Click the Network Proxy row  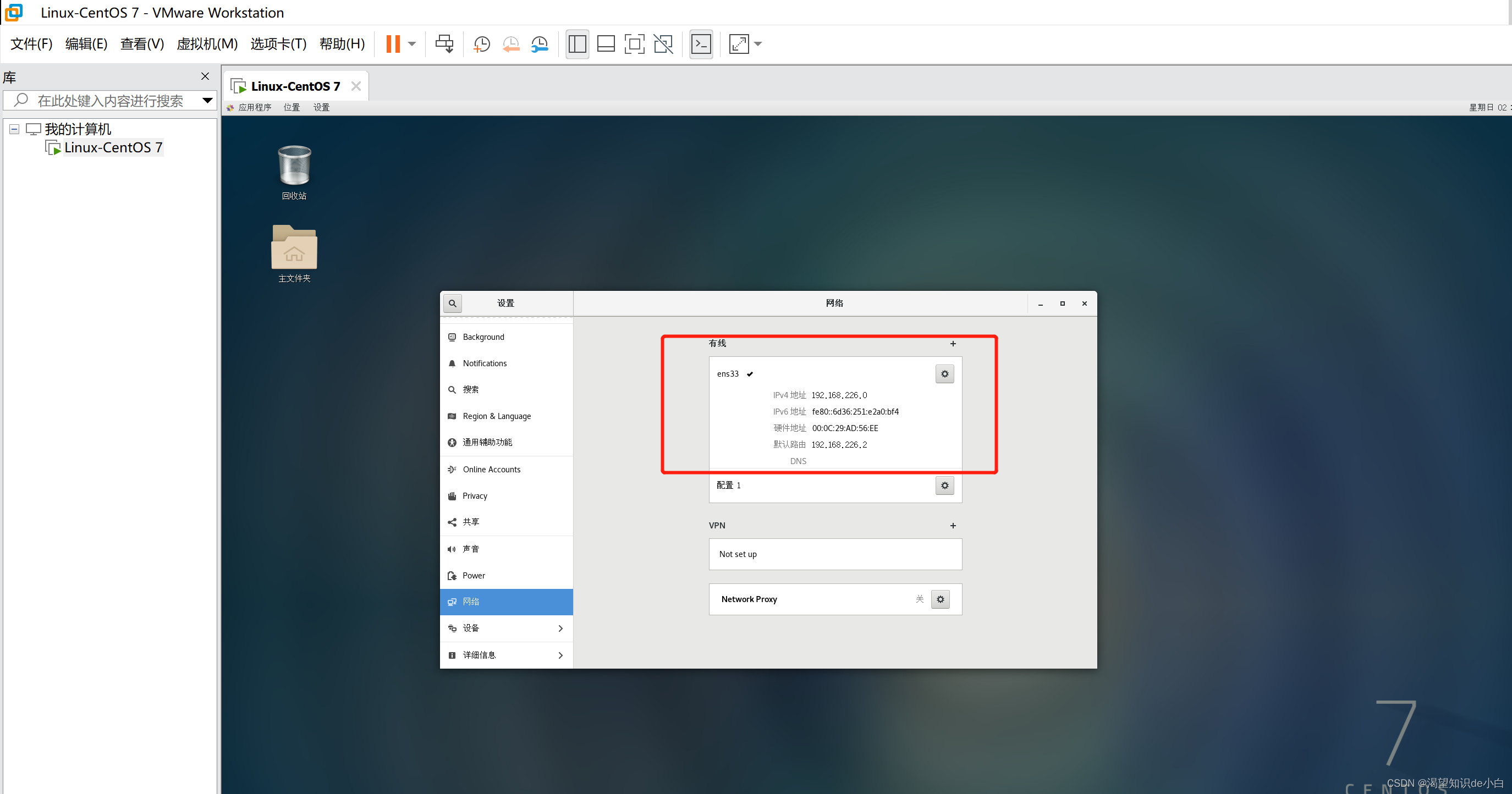[x=835, y=599]
